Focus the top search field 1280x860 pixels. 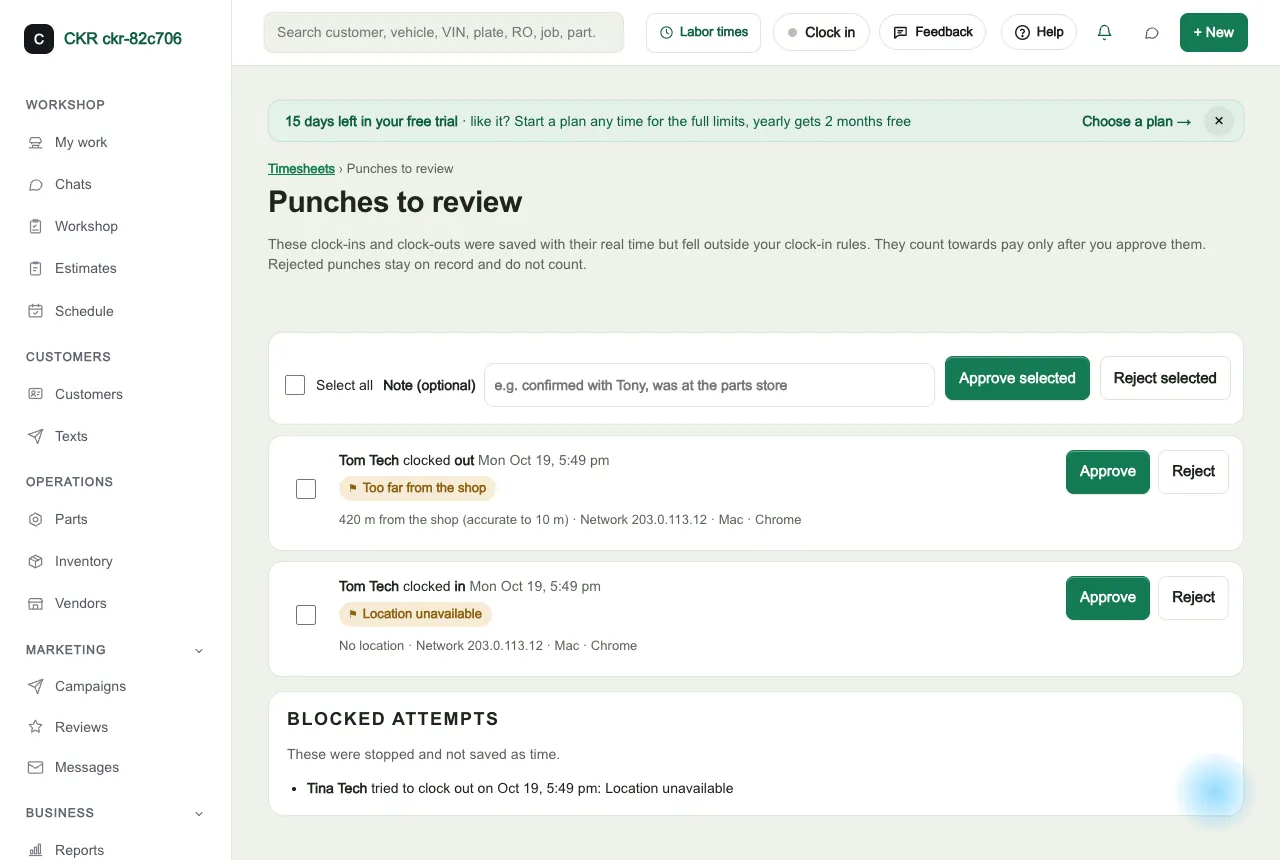444,32
